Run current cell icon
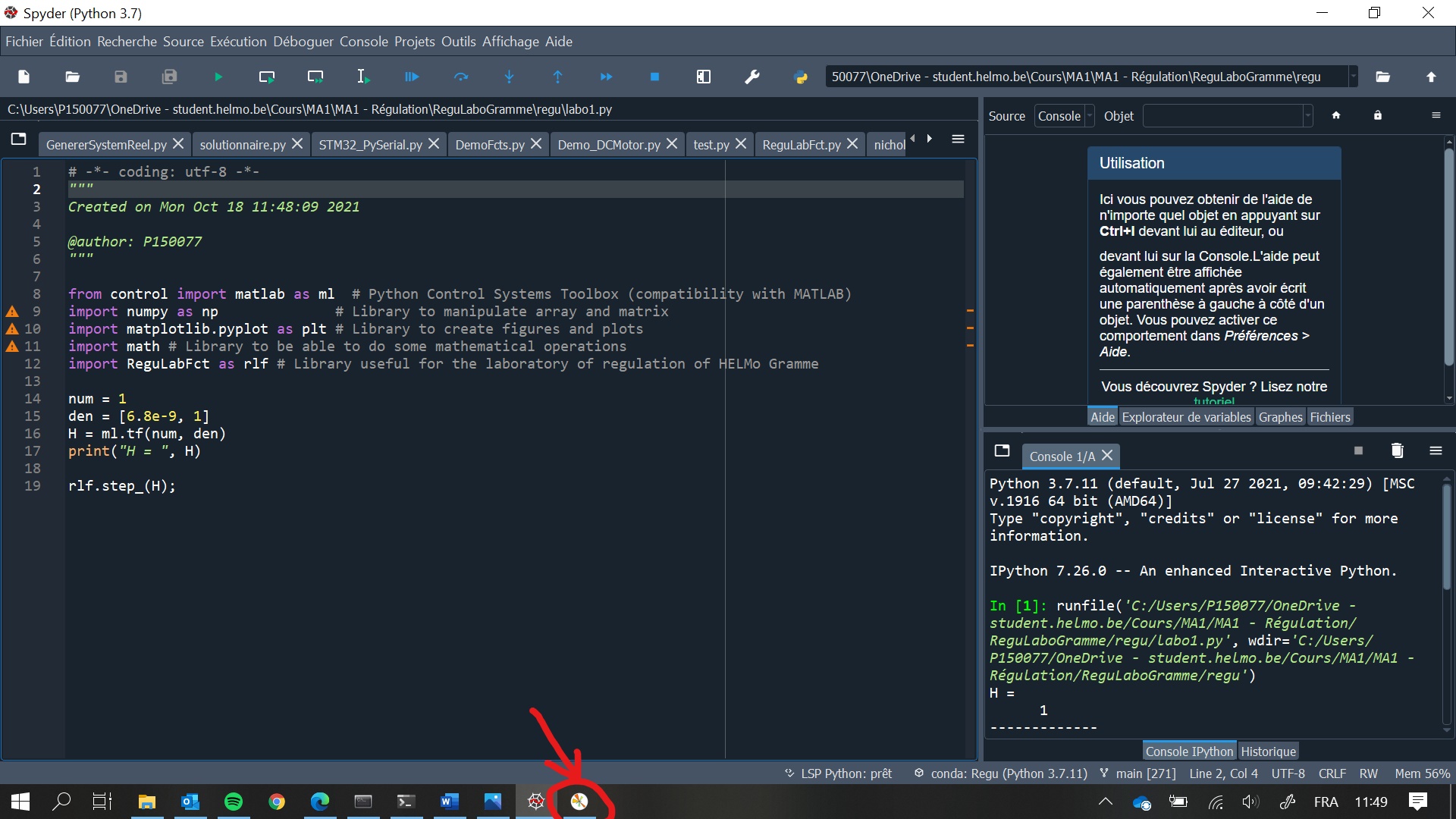 [x=266, y=77]
